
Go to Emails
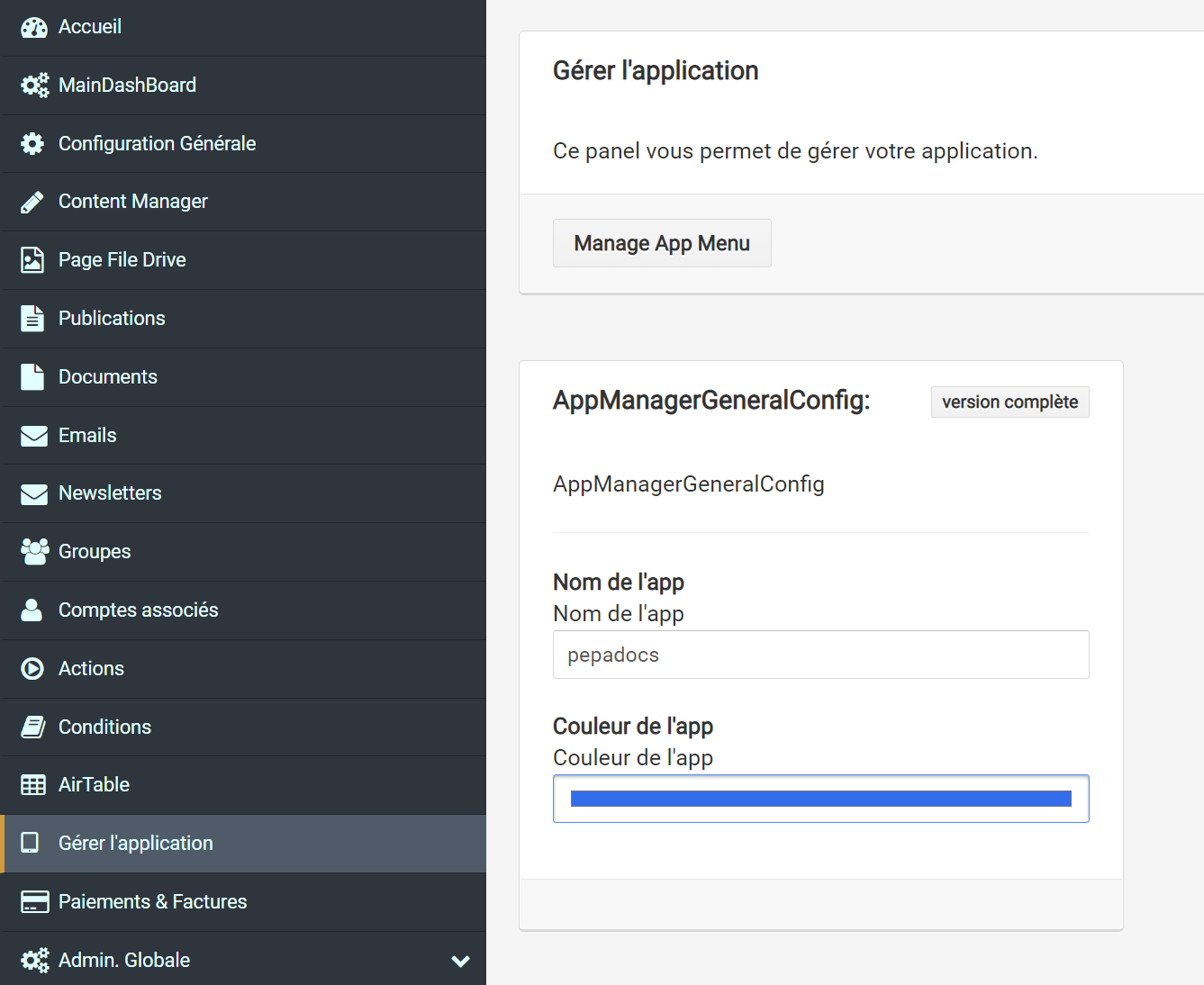tap(243, 436)
